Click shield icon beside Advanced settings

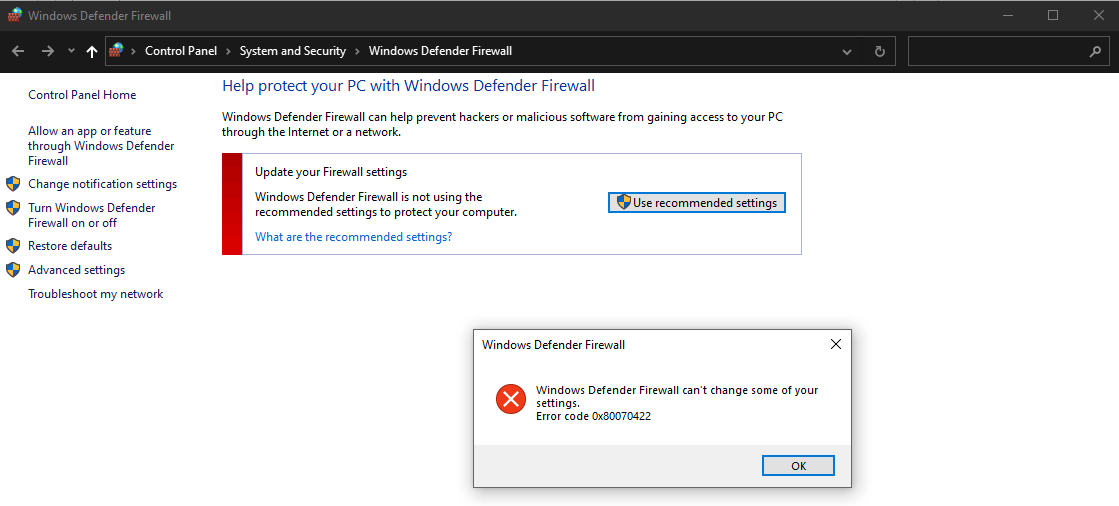click(13, 270)
